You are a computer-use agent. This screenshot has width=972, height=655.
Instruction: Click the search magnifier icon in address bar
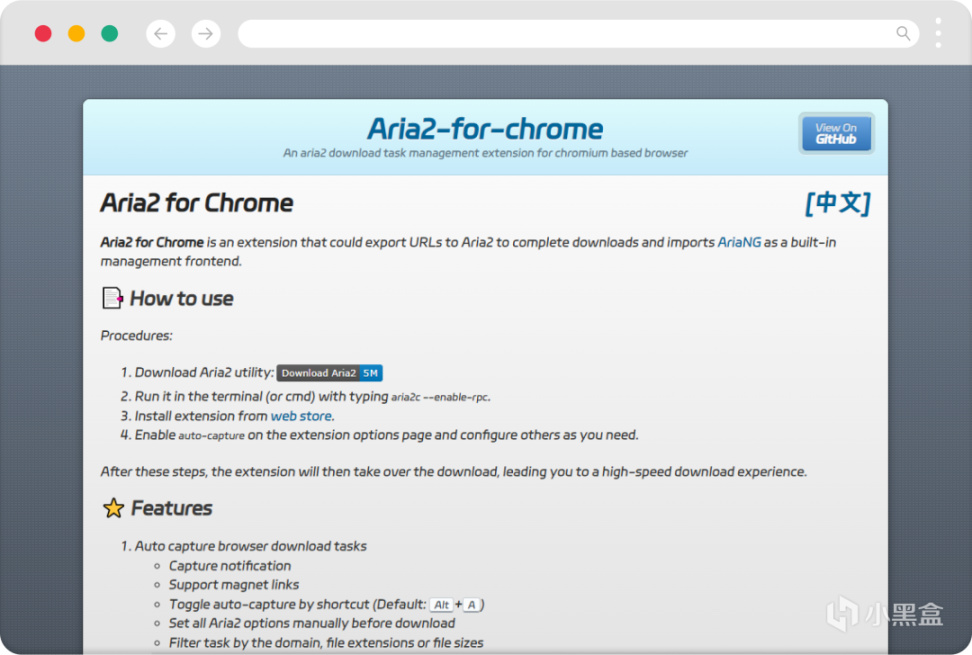903,33
